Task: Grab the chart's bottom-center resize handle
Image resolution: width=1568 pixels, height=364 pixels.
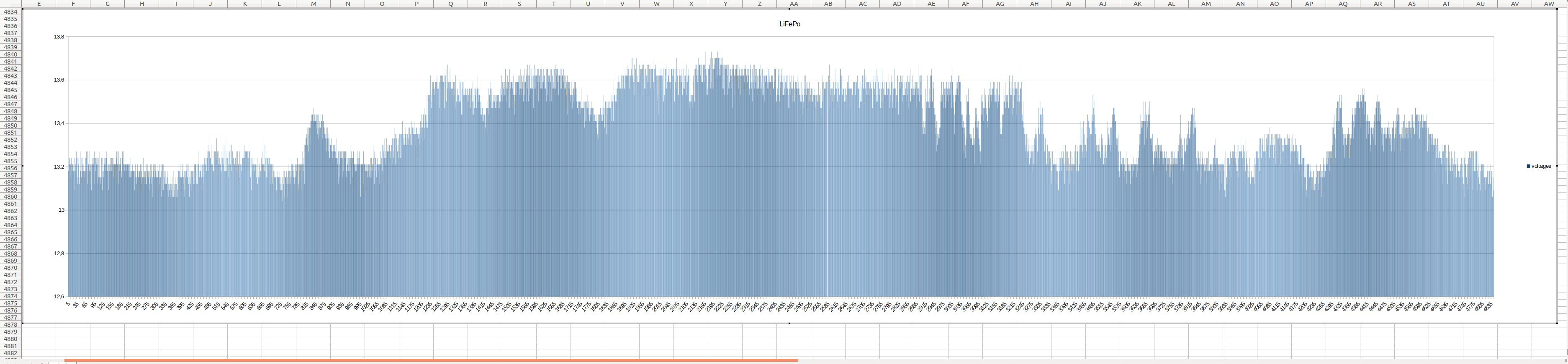Action: click(789, 323)
